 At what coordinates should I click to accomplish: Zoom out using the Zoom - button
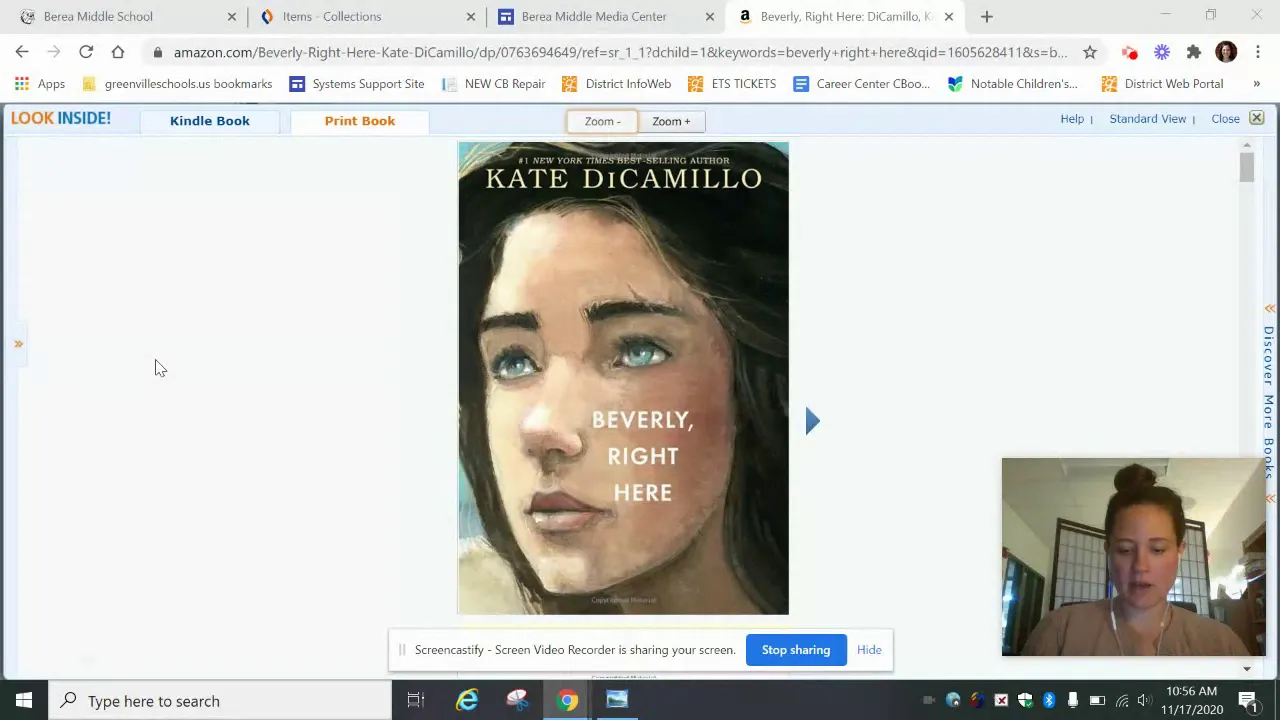(602, 121)
